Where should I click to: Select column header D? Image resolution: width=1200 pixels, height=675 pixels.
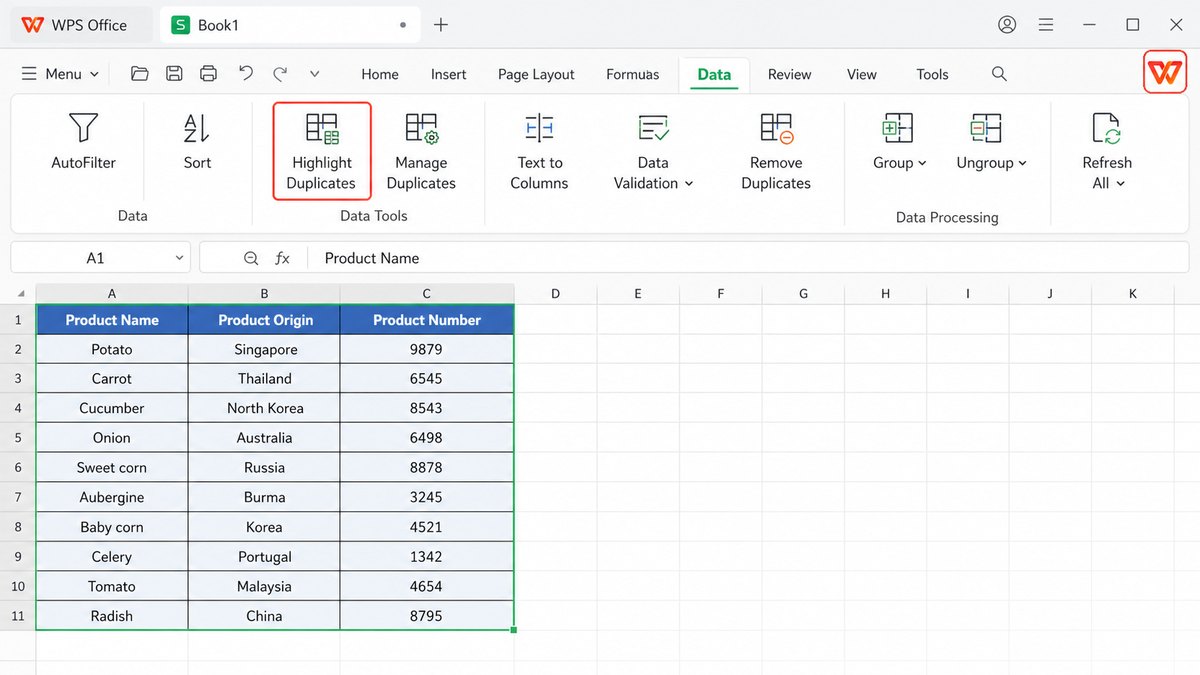coord(555,294)
